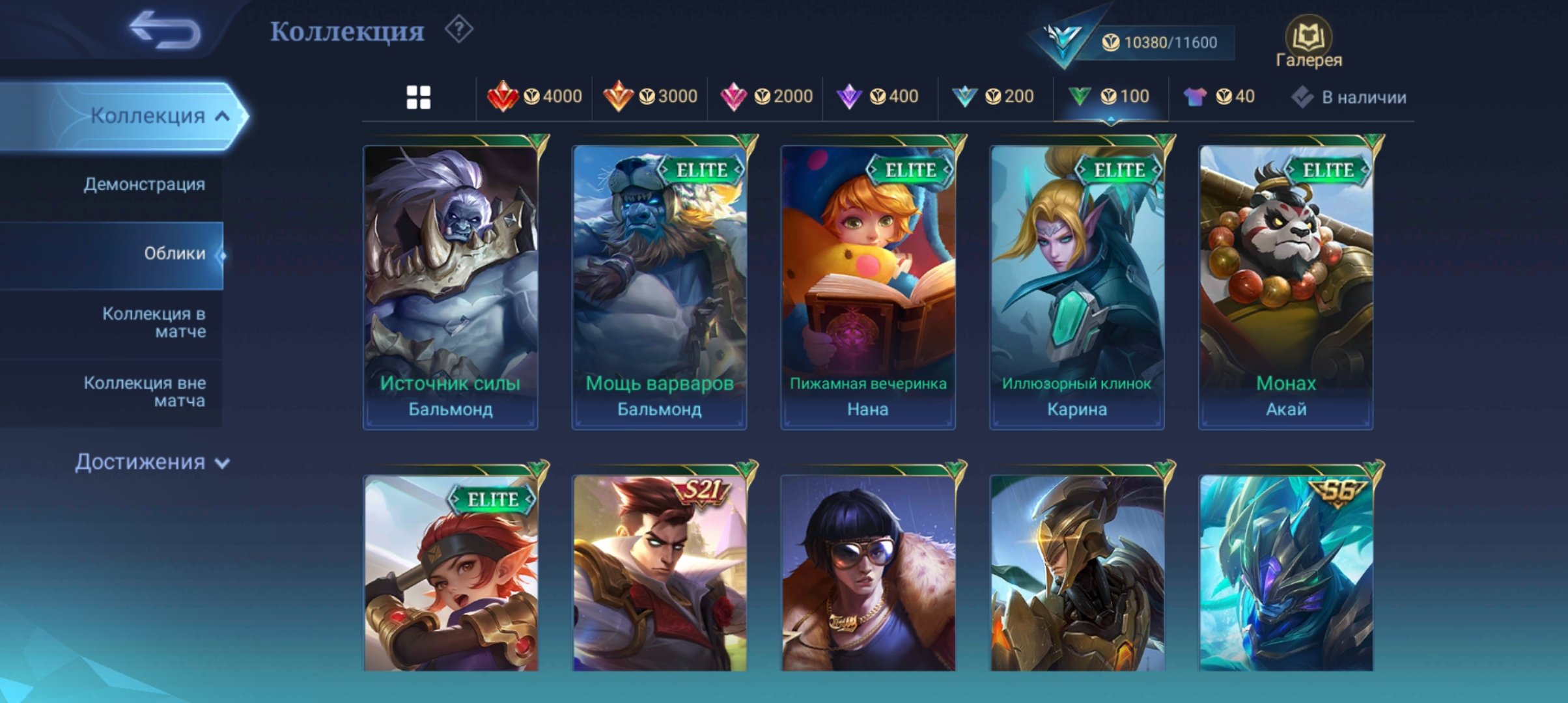1568x703 pixels.
Task: Expand the Достижения section
Action: pos(152,462)
